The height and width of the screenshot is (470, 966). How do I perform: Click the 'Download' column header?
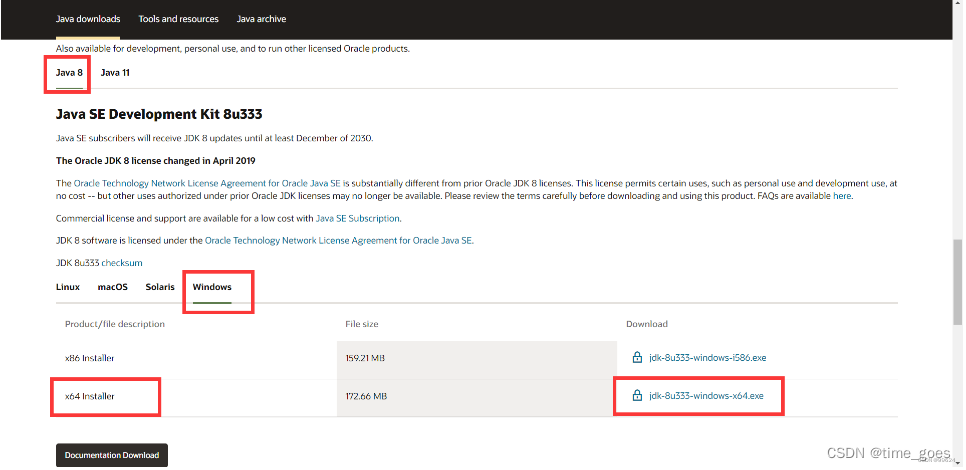(x=647, y=324)
